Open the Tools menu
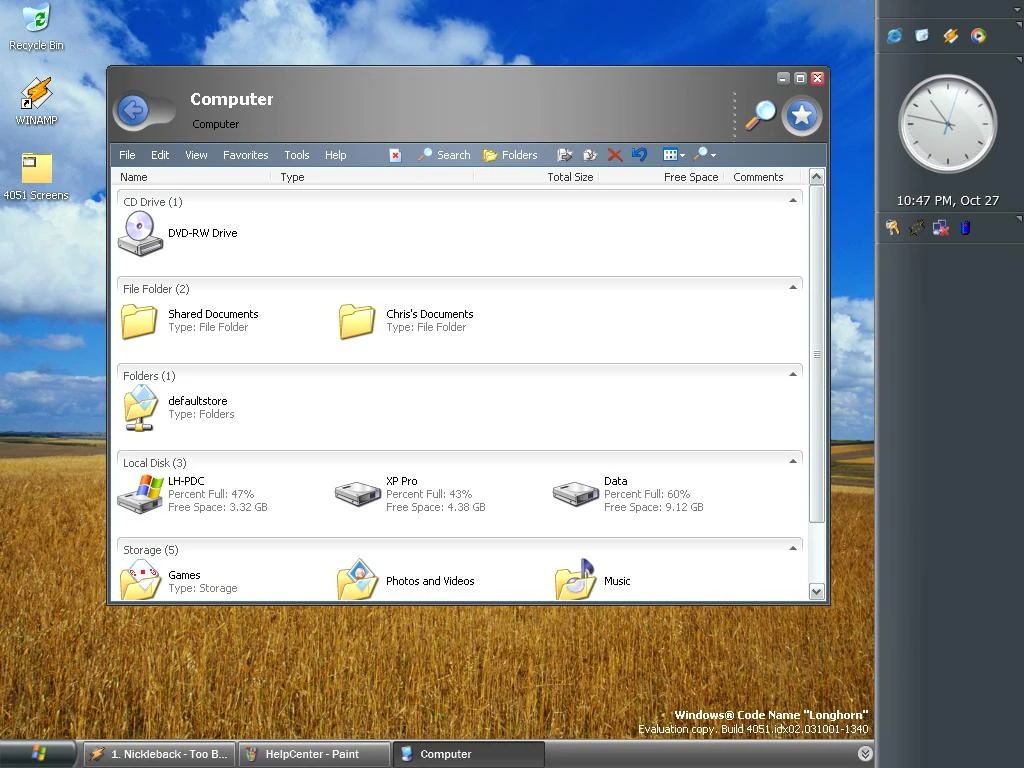This screenshot has height=768, width=1024. point(296,155)
